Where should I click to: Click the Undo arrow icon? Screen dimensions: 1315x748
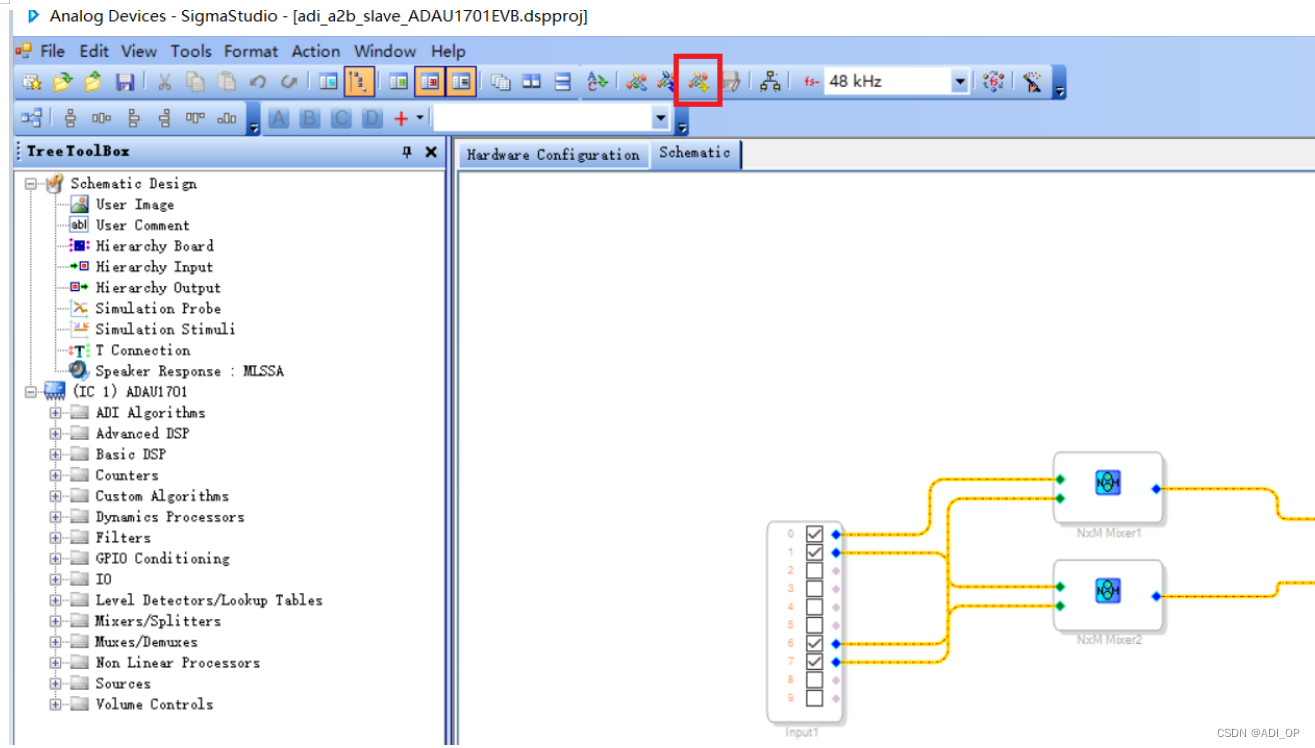tap(258, 82)
